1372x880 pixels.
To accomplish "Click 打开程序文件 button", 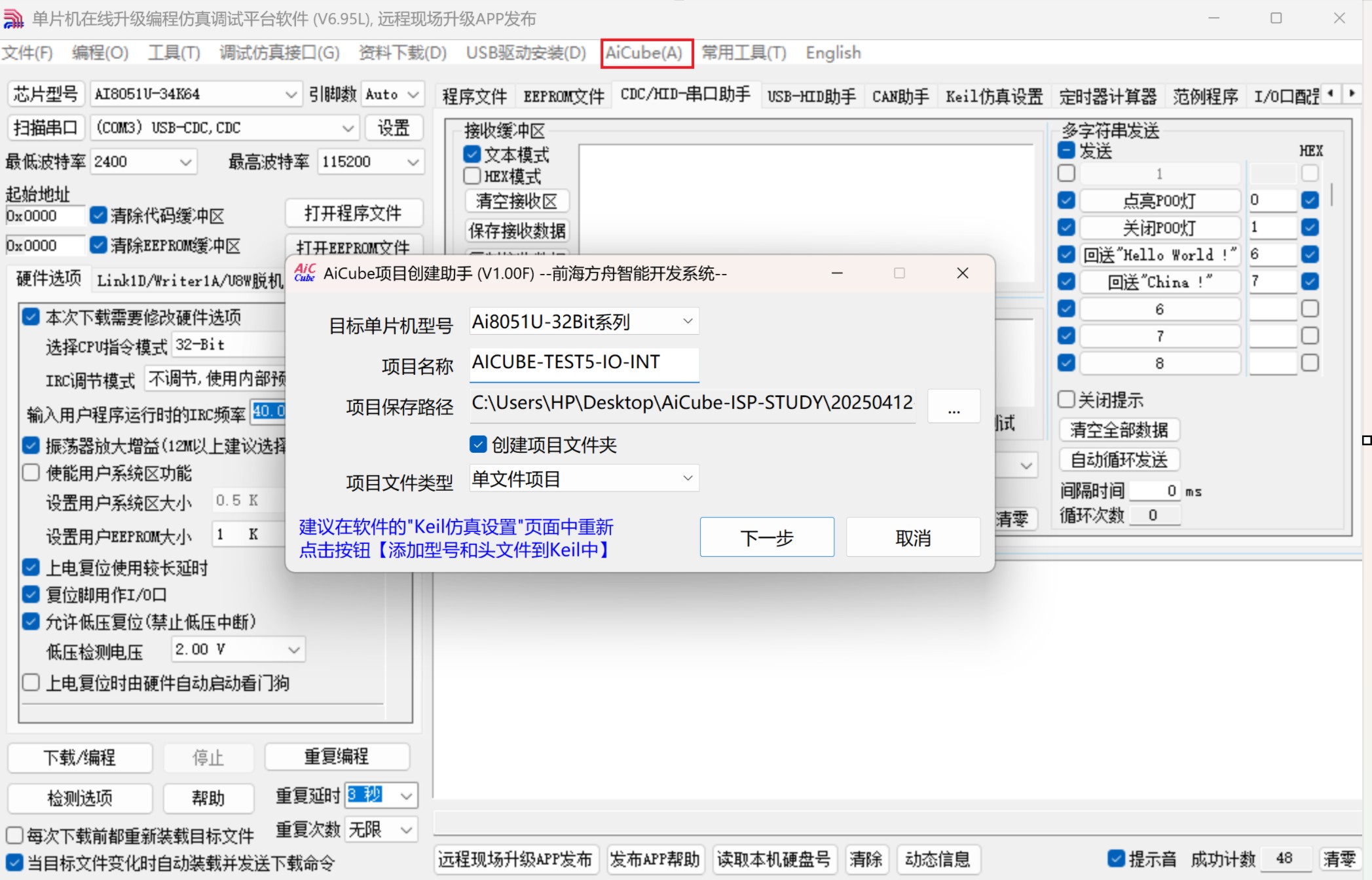I will [x=354, y=213].
